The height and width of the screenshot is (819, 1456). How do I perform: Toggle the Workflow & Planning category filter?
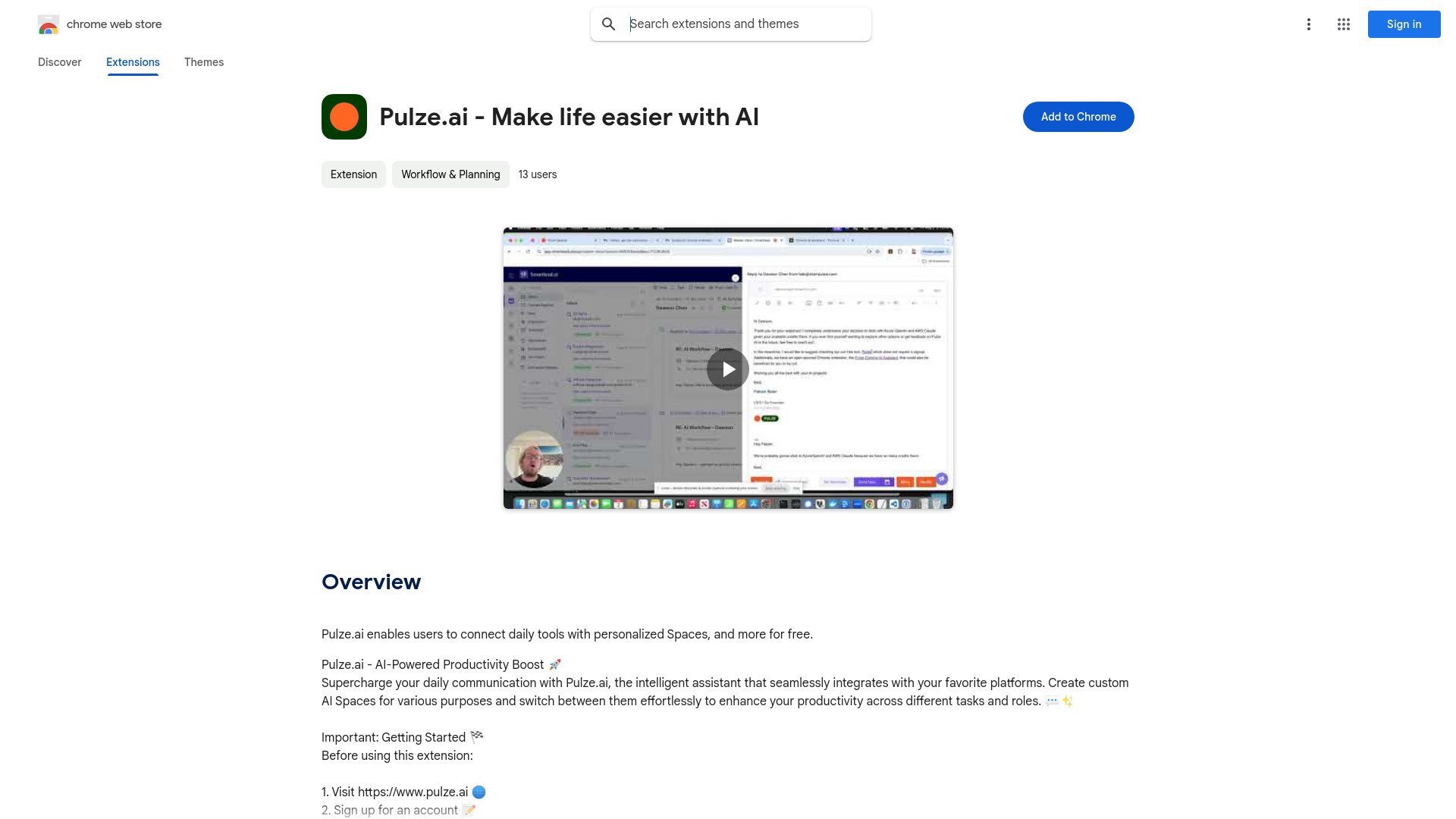450,174
